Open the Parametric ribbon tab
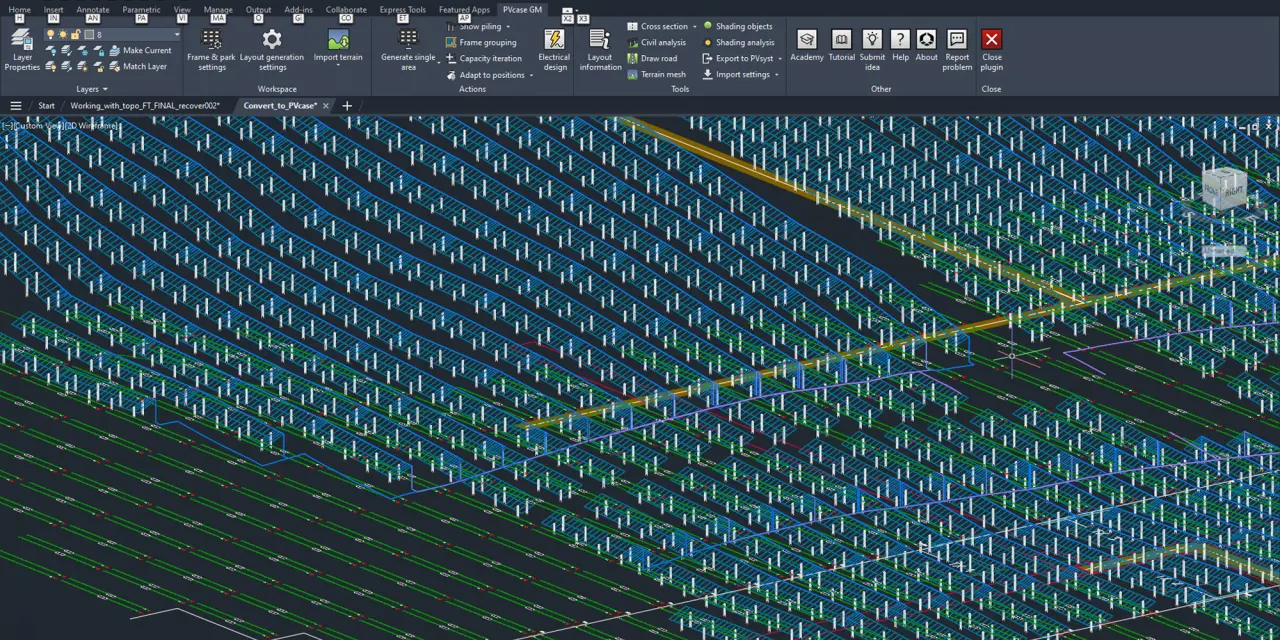 tap(141, 10)
